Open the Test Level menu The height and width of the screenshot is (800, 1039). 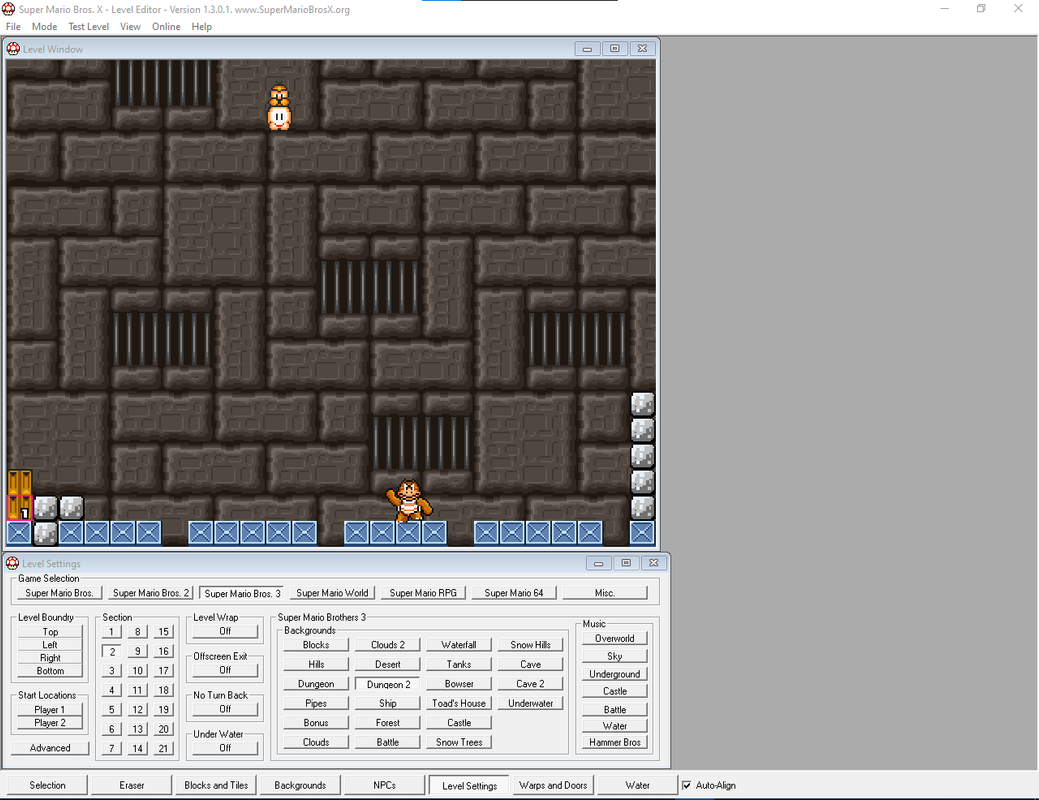click(x=89, y=27)
